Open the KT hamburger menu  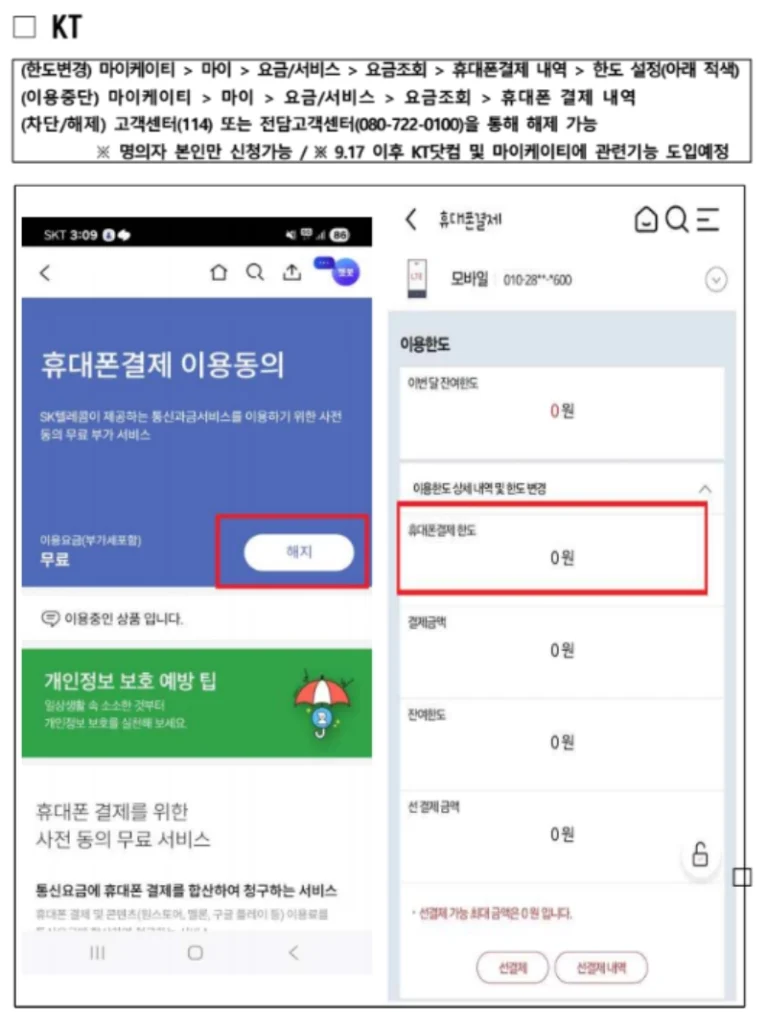point(708,219)
